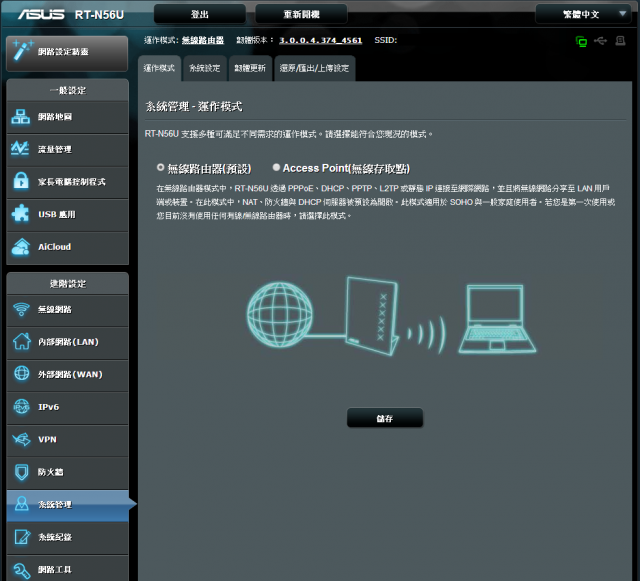
Task: Open the AiCloud menu item
Action: (x=67, y=248)
